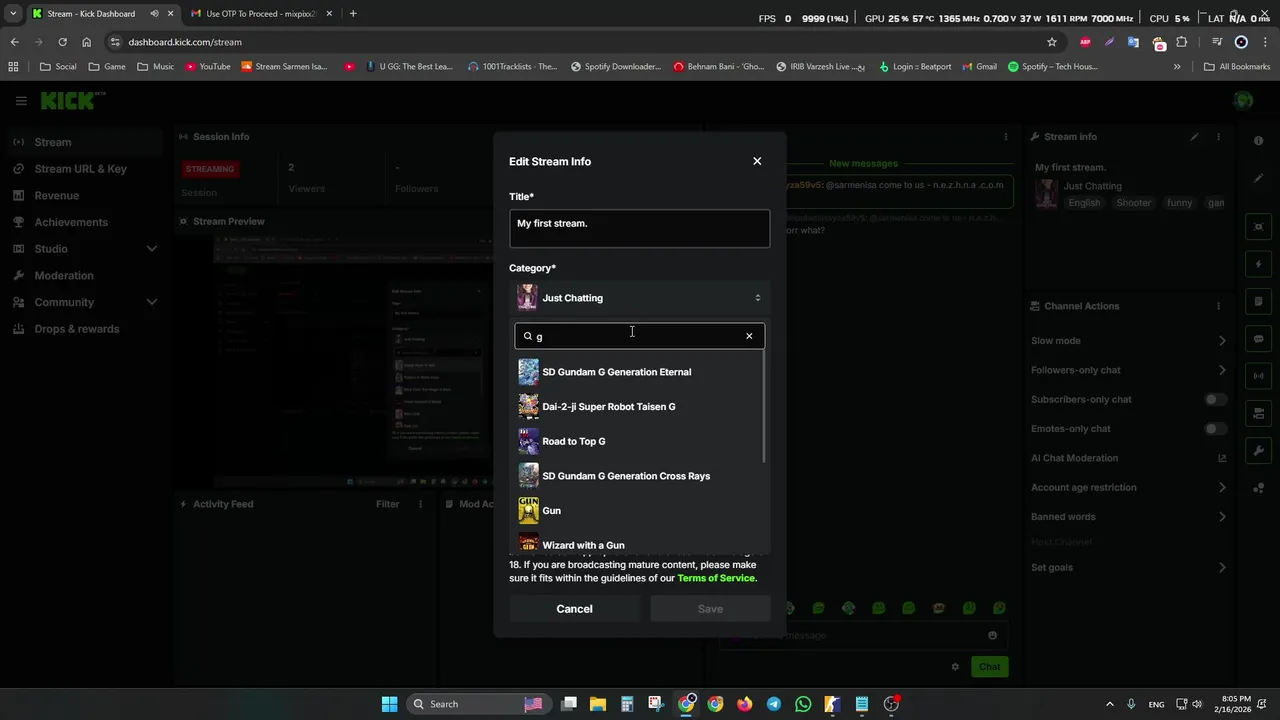
Task: Click the broadcast signal icon in right rail
Action: click(x=1258, y=376)
